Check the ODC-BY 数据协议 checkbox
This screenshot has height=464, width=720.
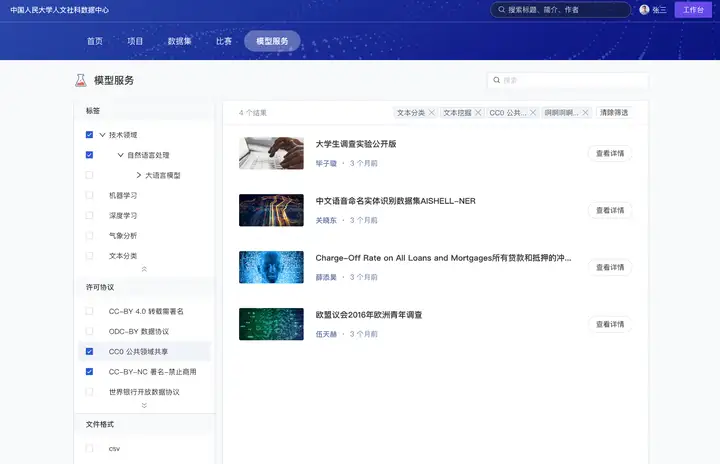[90, 331]
